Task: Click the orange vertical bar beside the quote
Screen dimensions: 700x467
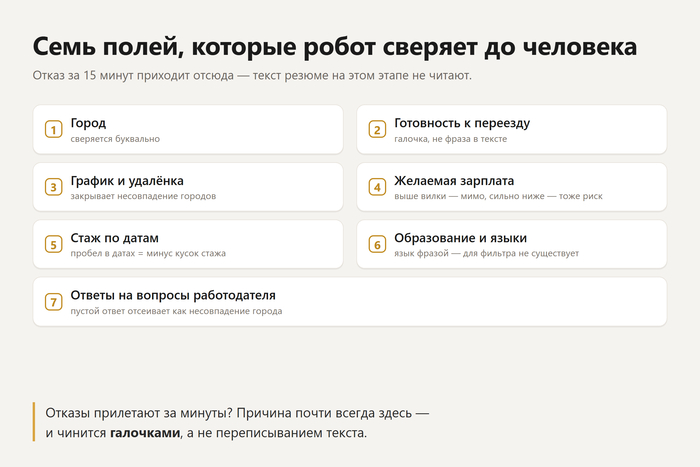Action: 34,422
